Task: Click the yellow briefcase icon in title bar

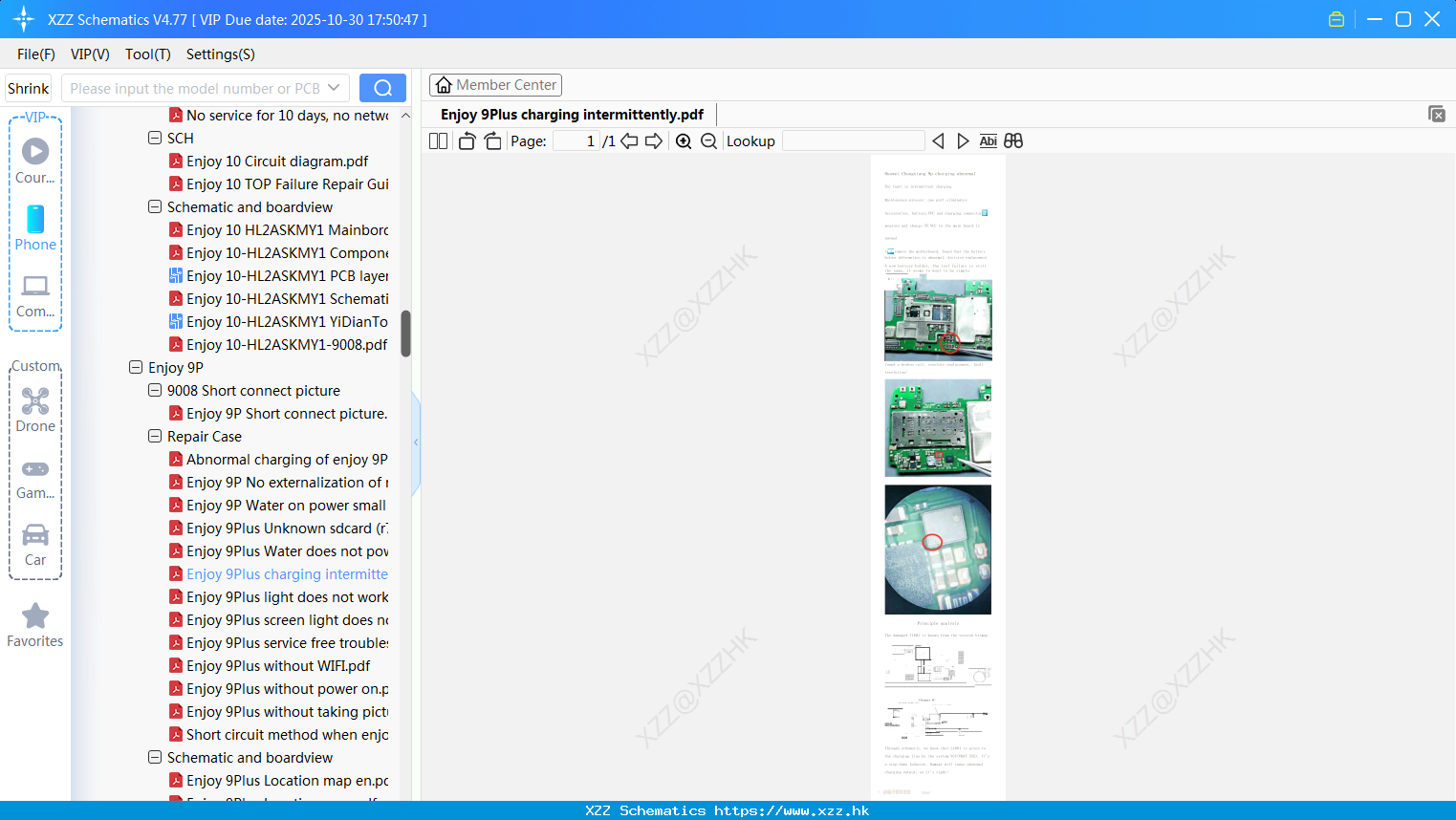Action: click(x=1336, y=19)
